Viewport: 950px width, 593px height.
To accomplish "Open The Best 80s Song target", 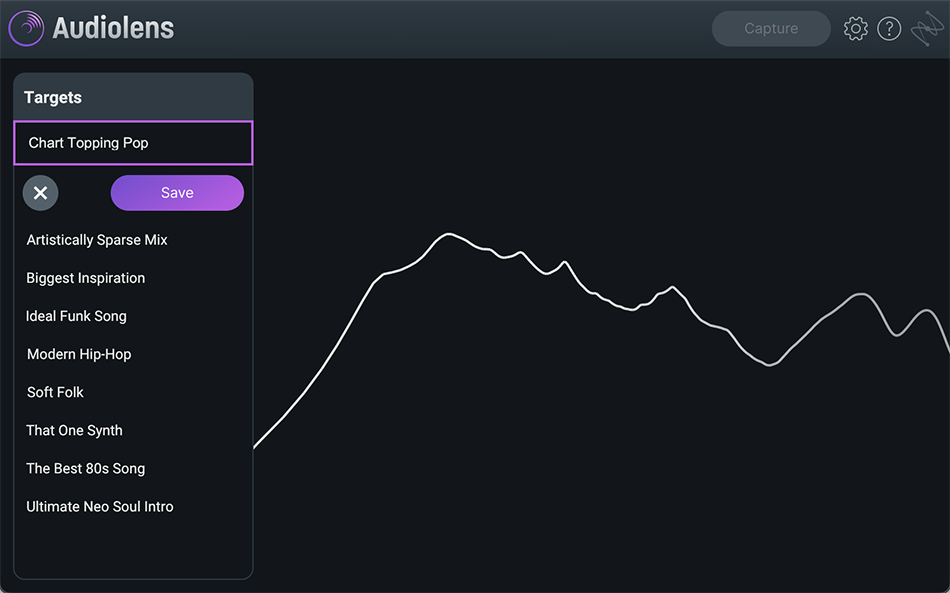I will pyautogui.click(x=86, y=468).
